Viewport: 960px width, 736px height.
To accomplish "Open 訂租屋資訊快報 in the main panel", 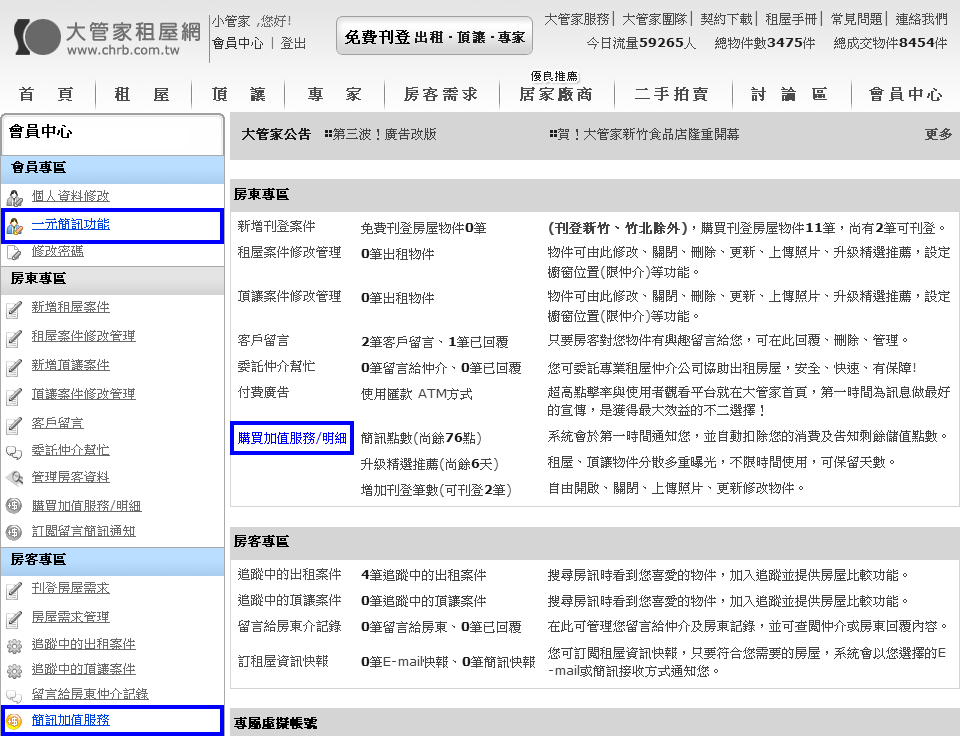I will (x=283, y=661).
